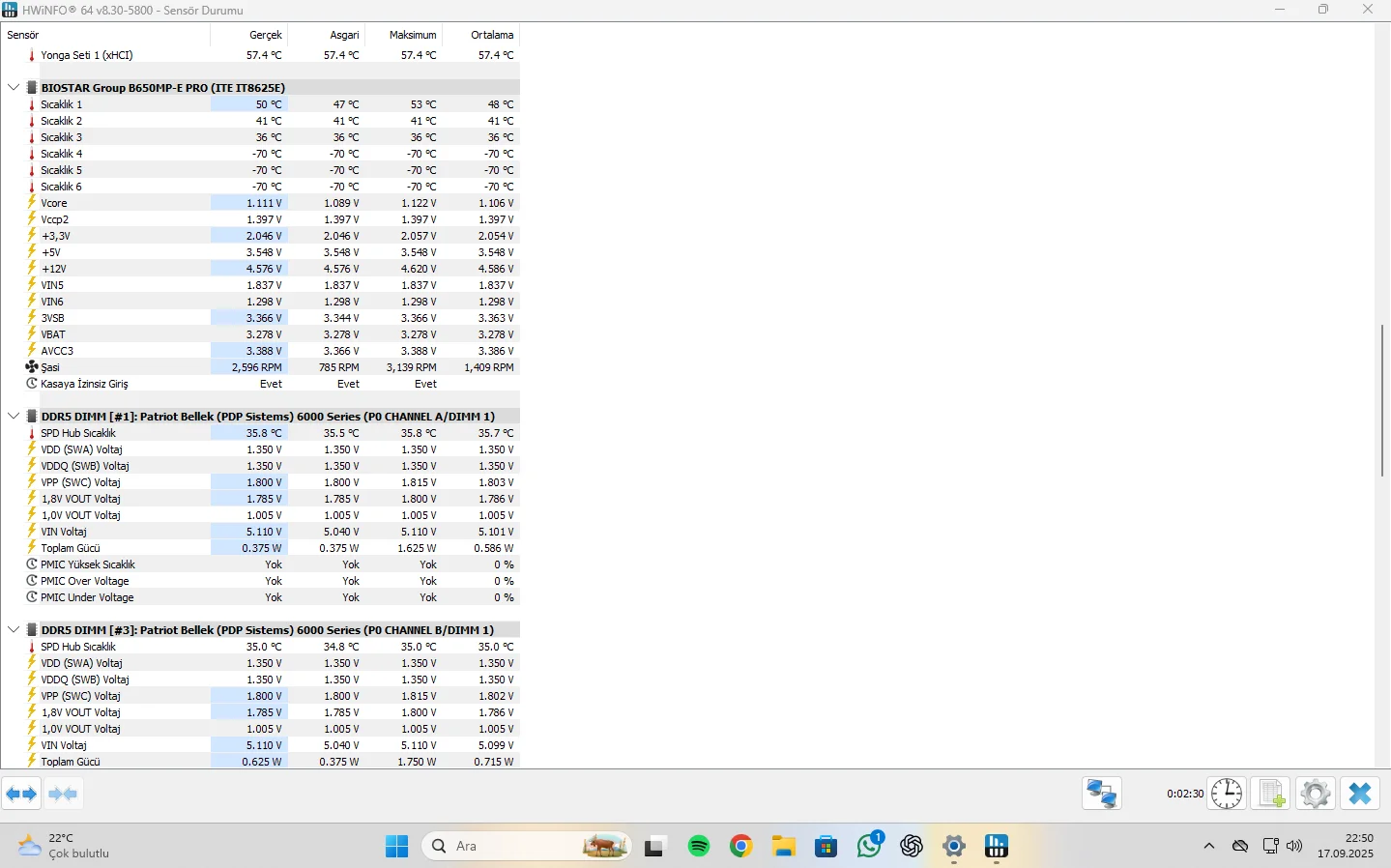Collapse the BIOSTAR Group B650MP-E PRO group

[14, 88]
